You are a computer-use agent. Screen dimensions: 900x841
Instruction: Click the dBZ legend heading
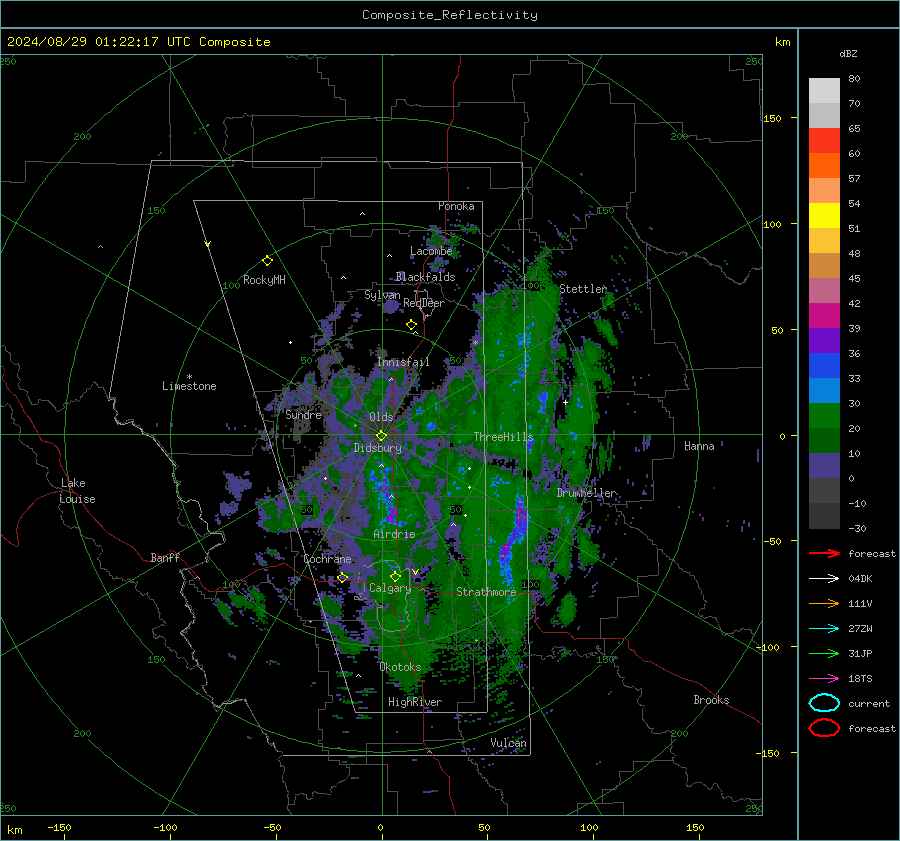coord(848,54)
